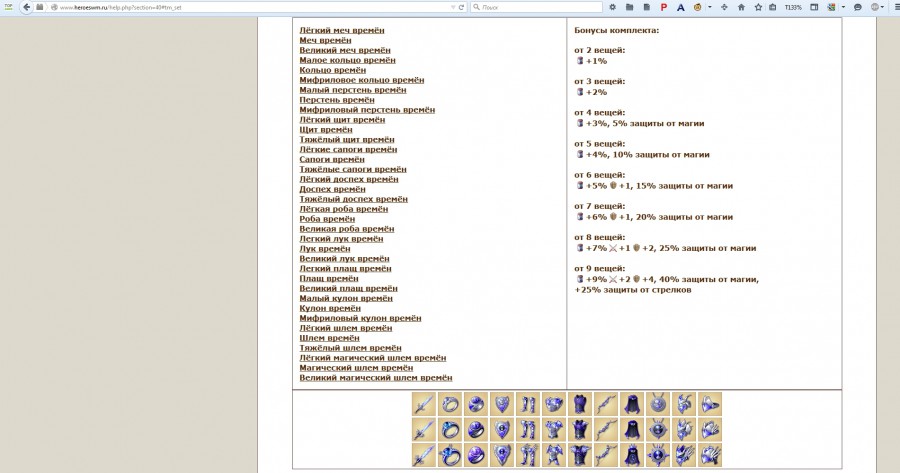Click the top-row light sword of times icon

(423, 404)
